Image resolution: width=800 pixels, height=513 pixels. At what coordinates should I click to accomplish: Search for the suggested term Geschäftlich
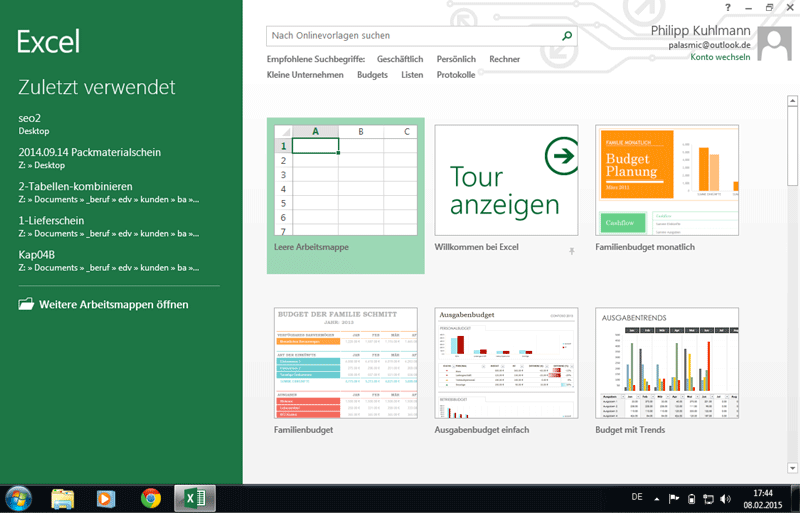[400, 59]
